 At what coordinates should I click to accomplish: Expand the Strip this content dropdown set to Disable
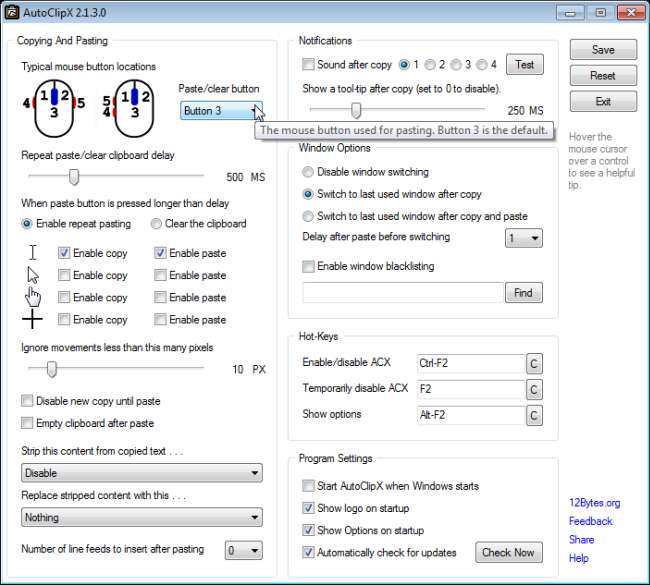142,473
